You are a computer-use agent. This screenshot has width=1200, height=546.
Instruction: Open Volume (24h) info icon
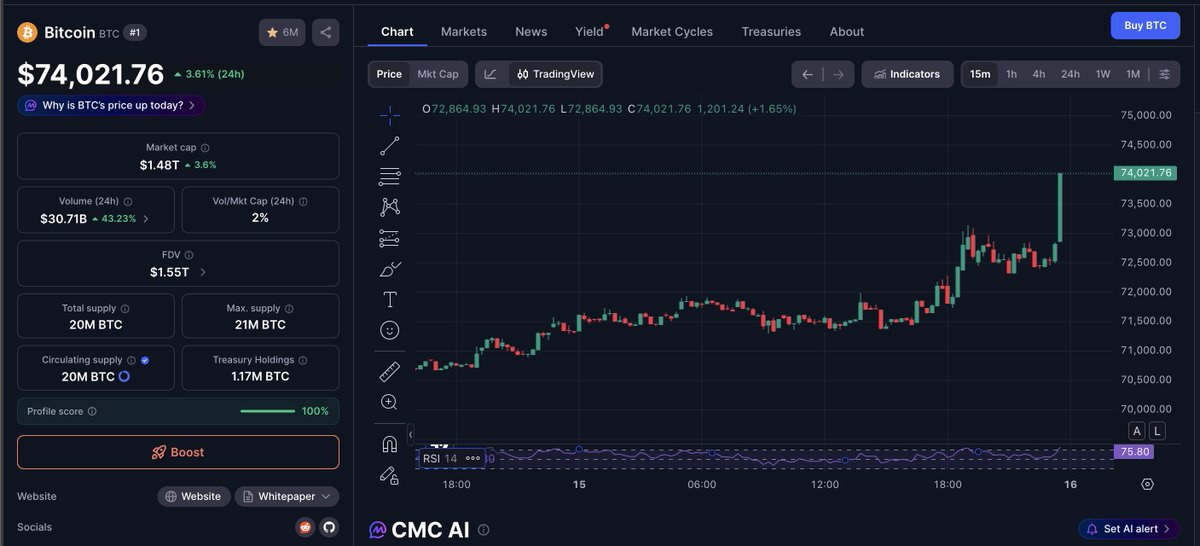point(128,201)
